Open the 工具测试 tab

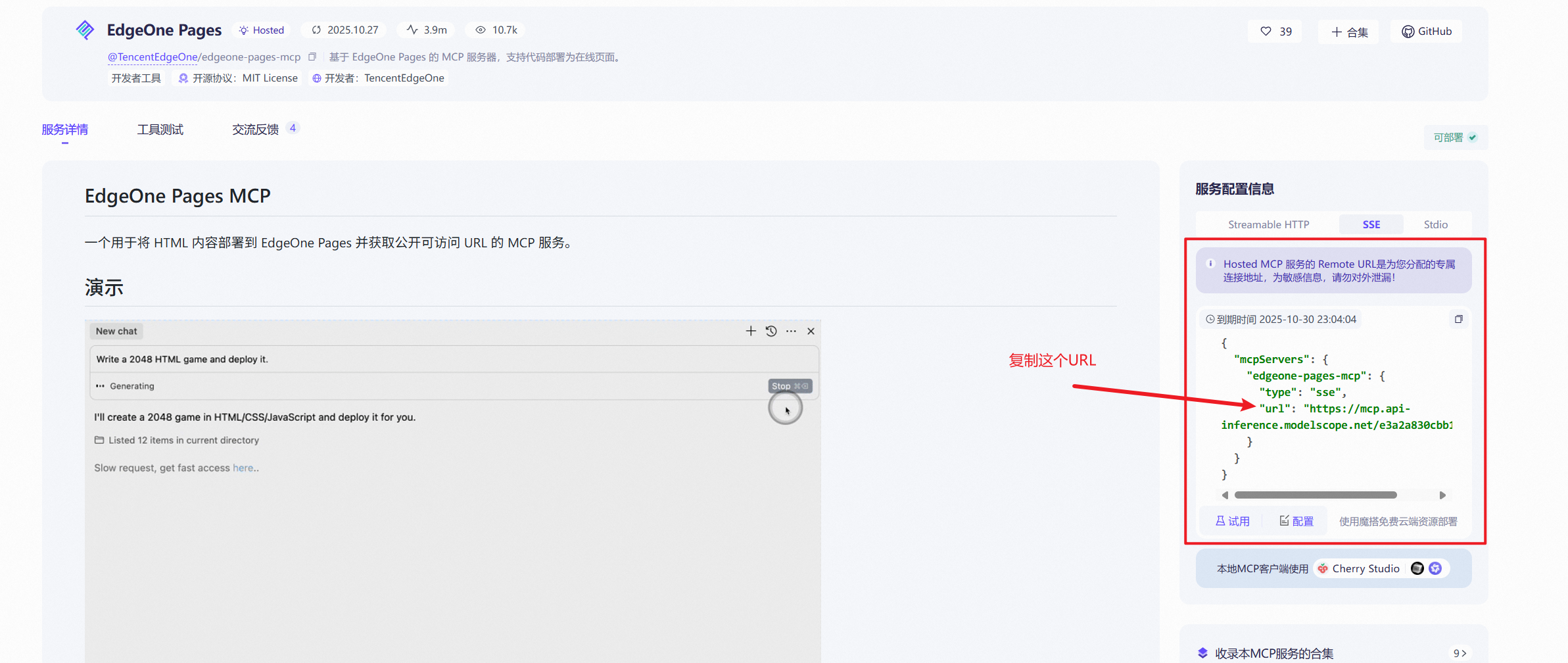(x=160, y=130)
